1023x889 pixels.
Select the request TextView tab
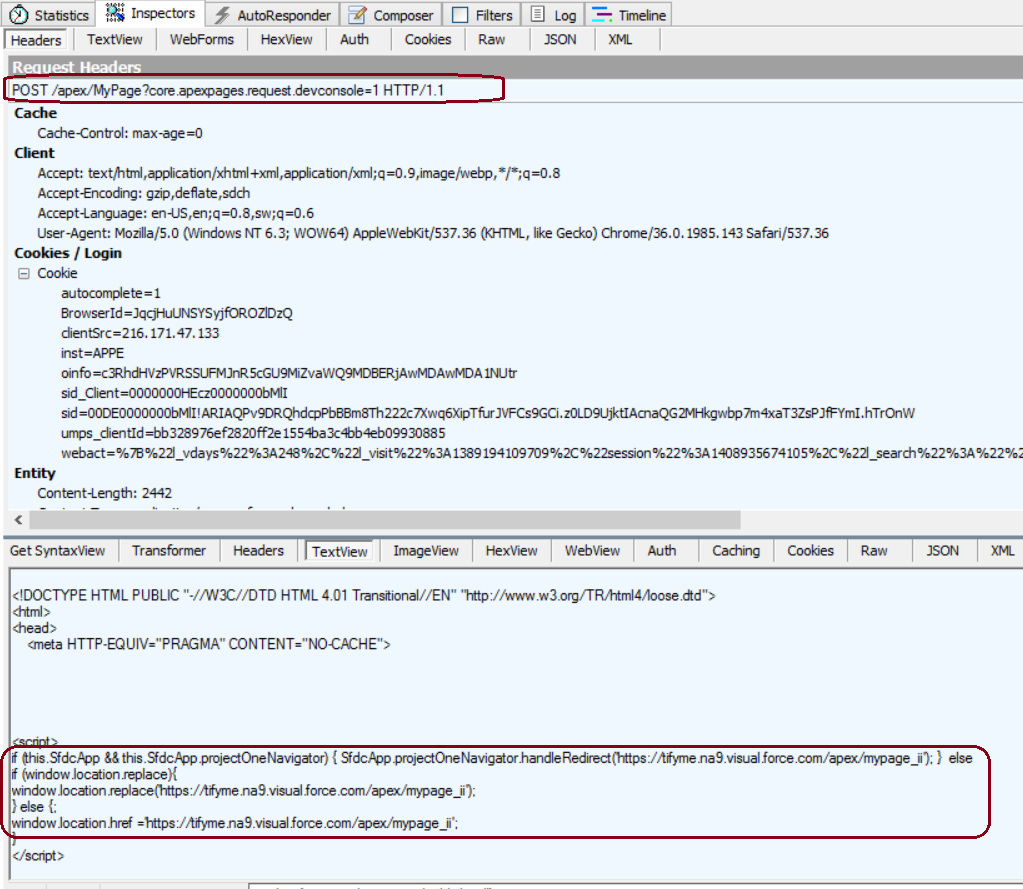coord(115,39)
